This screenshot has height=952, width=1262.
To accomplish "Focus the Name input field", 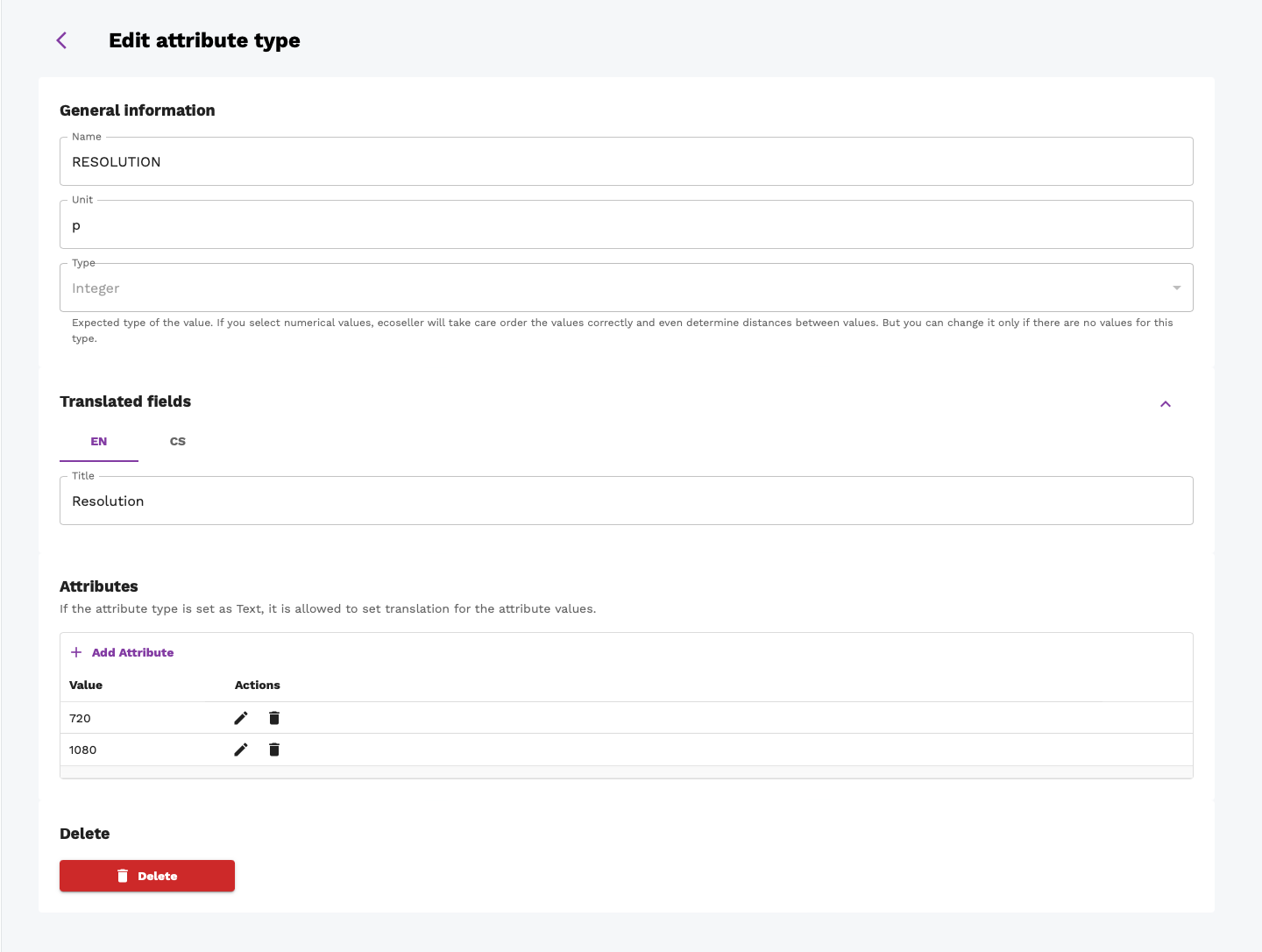I will (627, 161).
